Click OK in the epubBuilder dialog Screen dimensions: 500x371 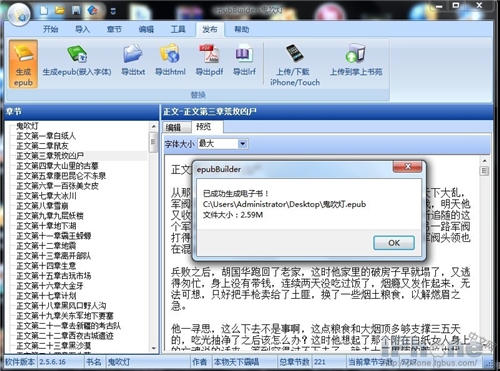394,243
